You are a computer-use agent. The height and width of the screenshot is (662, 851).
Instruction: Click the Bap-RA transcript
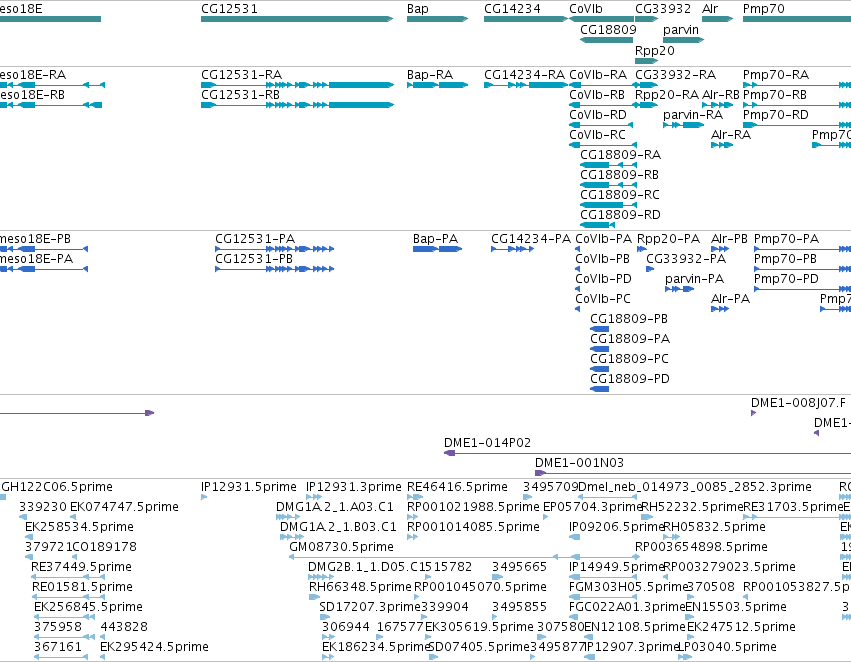click(x=437, y=85)
